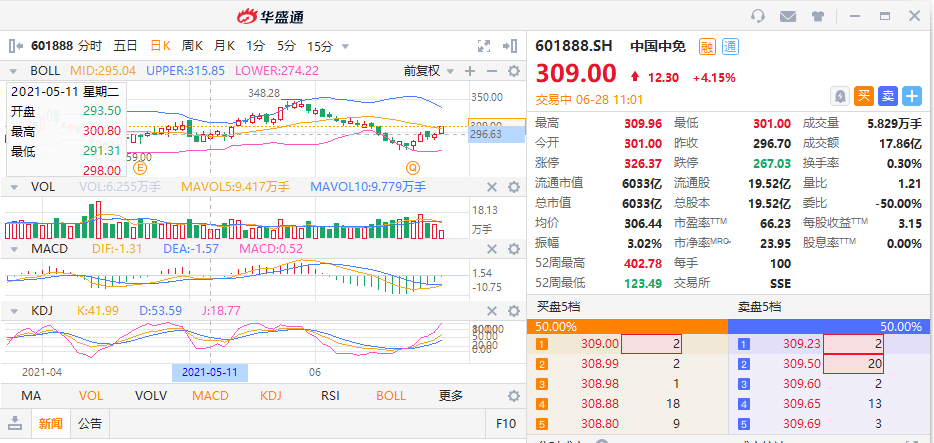934x443 pixels.
Task: Open the 公告 announcements tab
Action: [x=90, y=423]
